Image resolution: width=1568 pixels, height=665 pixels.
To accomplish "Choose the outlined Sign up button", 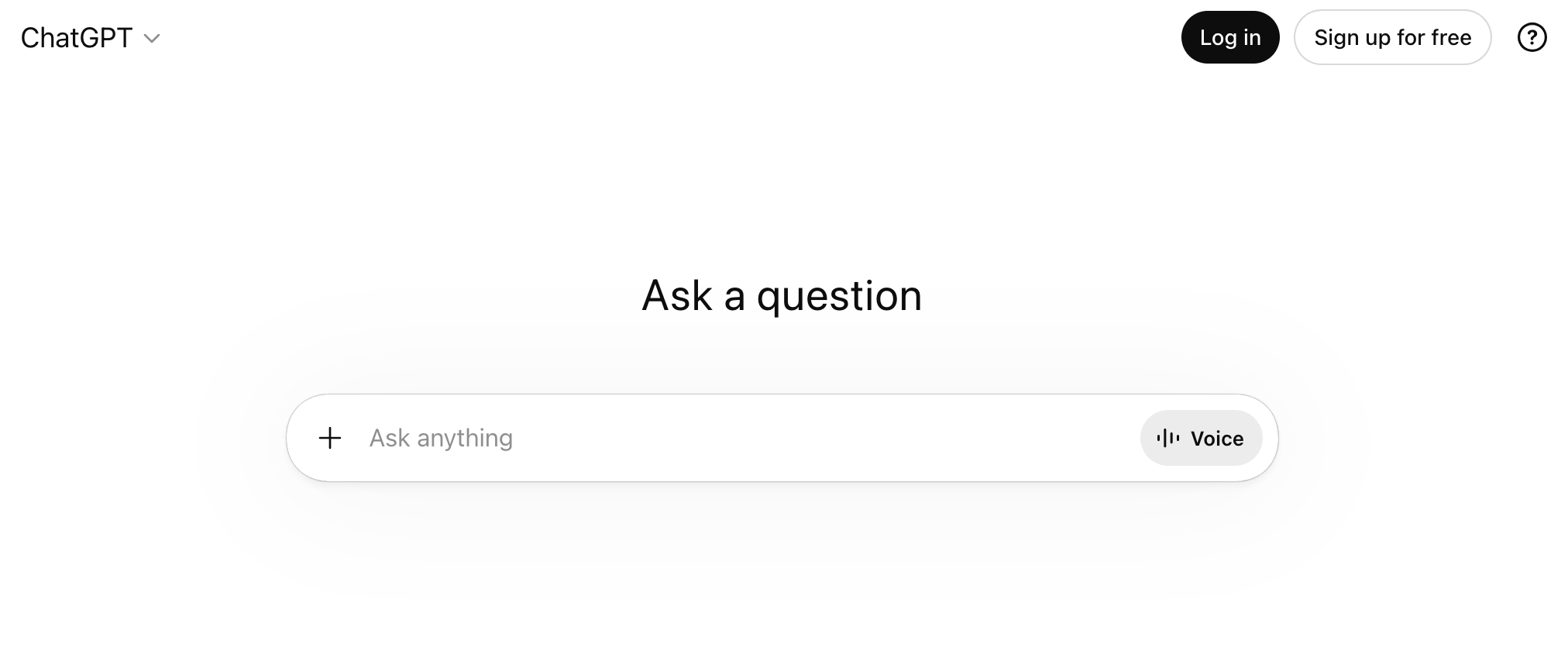I will tap(1392, 37).
